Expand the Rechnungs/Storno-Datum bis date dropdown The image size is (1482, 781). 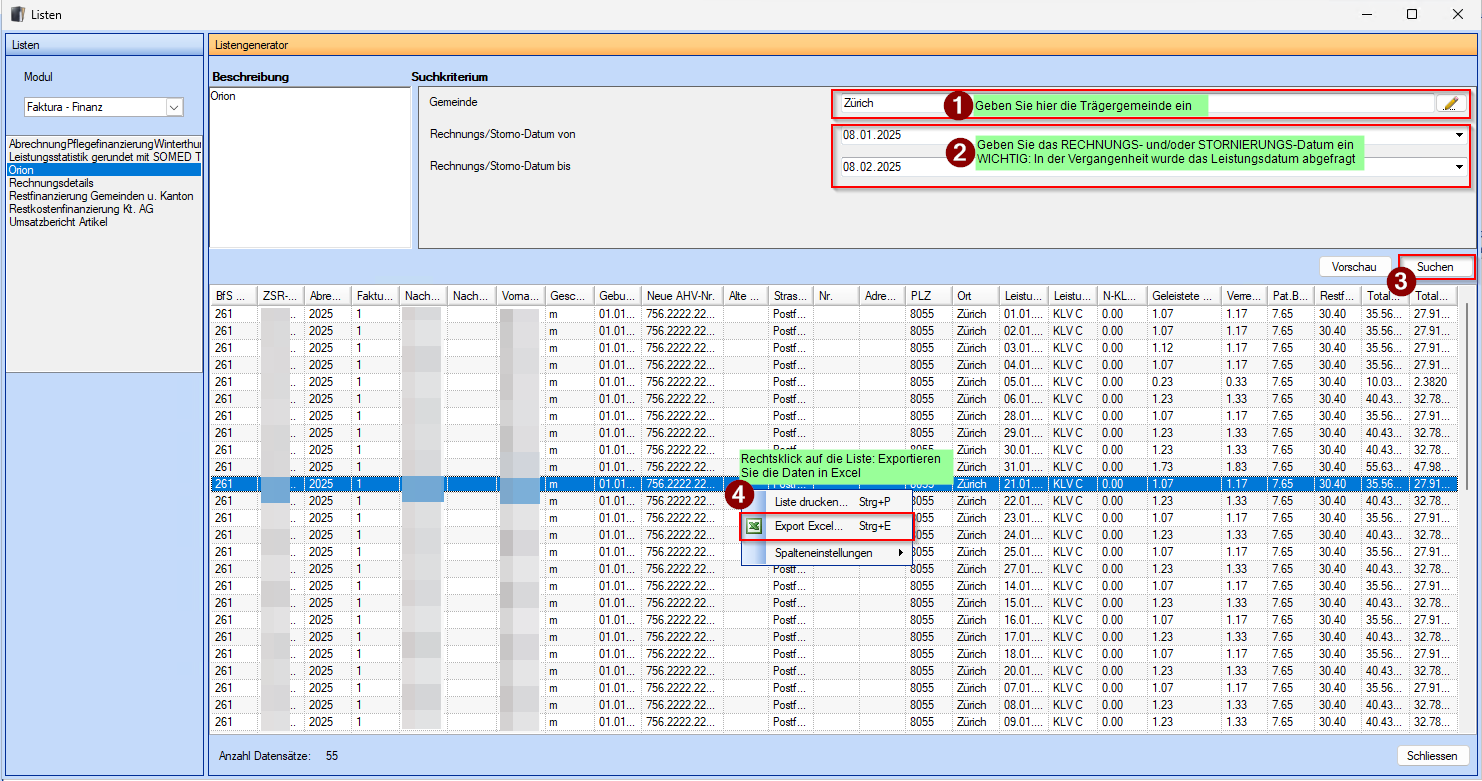click(x=1459, y=167)
